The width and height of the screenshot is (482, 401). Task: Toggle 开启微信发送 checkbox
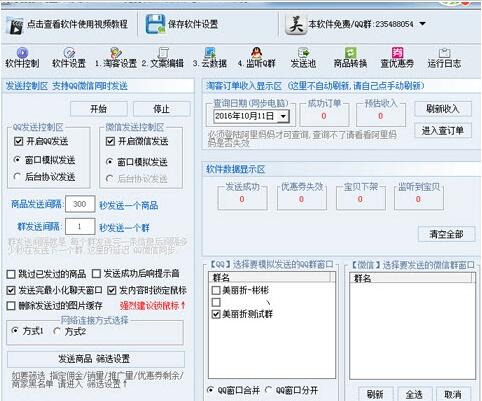point(110,141)
